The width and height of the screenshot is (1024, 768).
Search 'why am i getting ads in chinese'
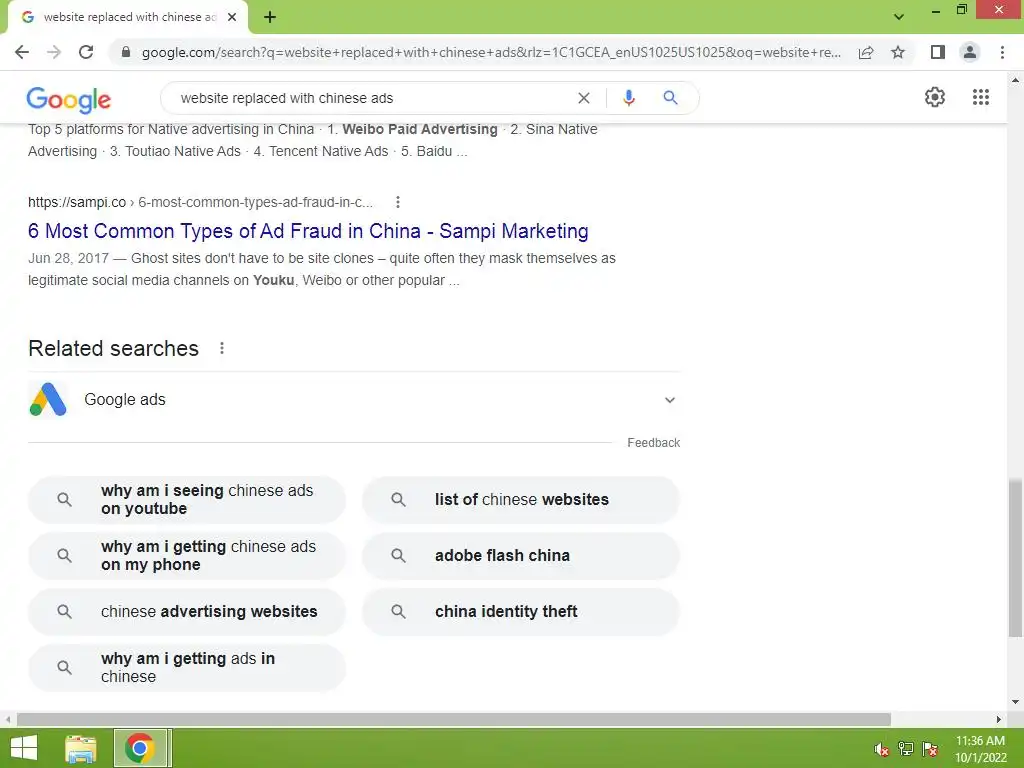(x=187, y=667)
